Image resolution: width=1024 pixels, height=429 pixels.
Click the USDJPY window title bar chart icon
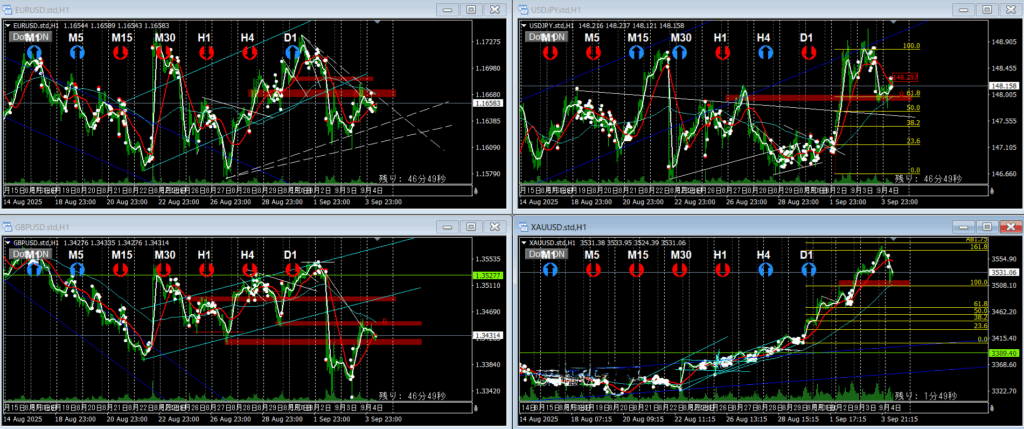click(x=524, y=9)
